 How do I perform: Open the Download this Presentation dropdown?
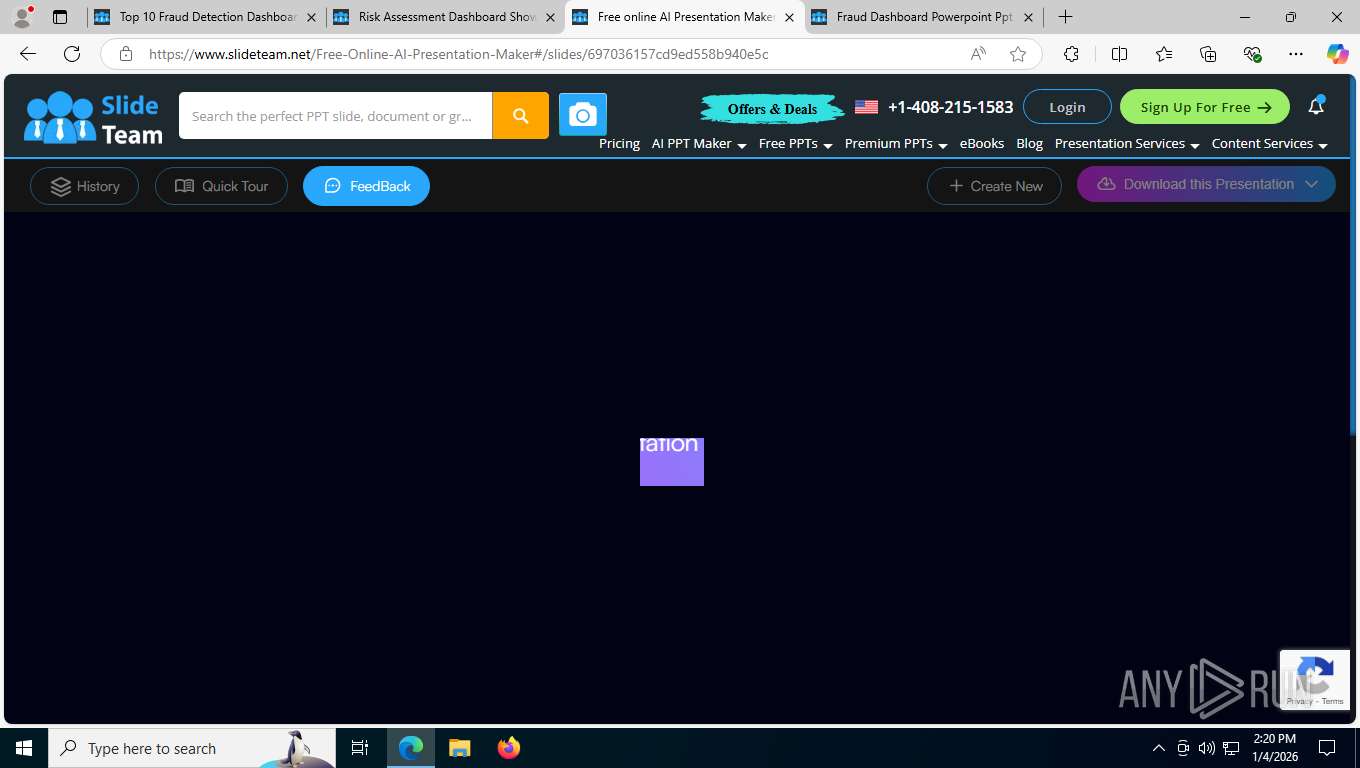(1206, 184)
